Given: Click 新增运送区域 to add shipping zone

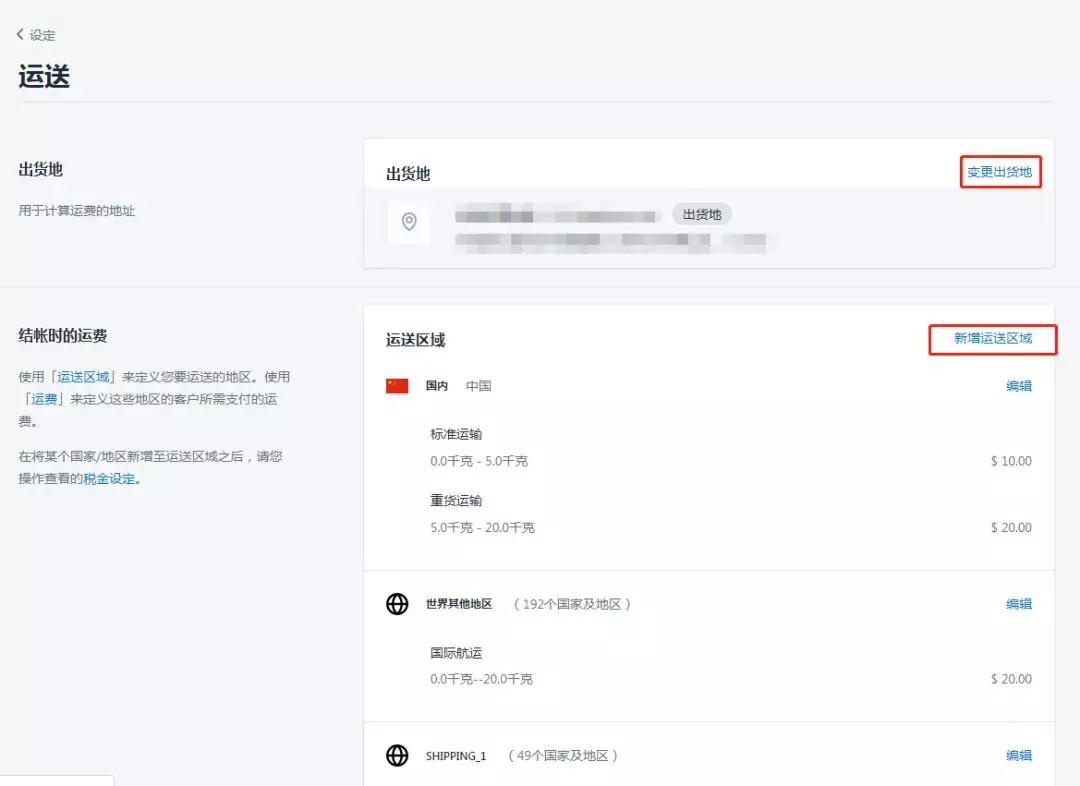Looking at the screenshot, I should [992, 340].
